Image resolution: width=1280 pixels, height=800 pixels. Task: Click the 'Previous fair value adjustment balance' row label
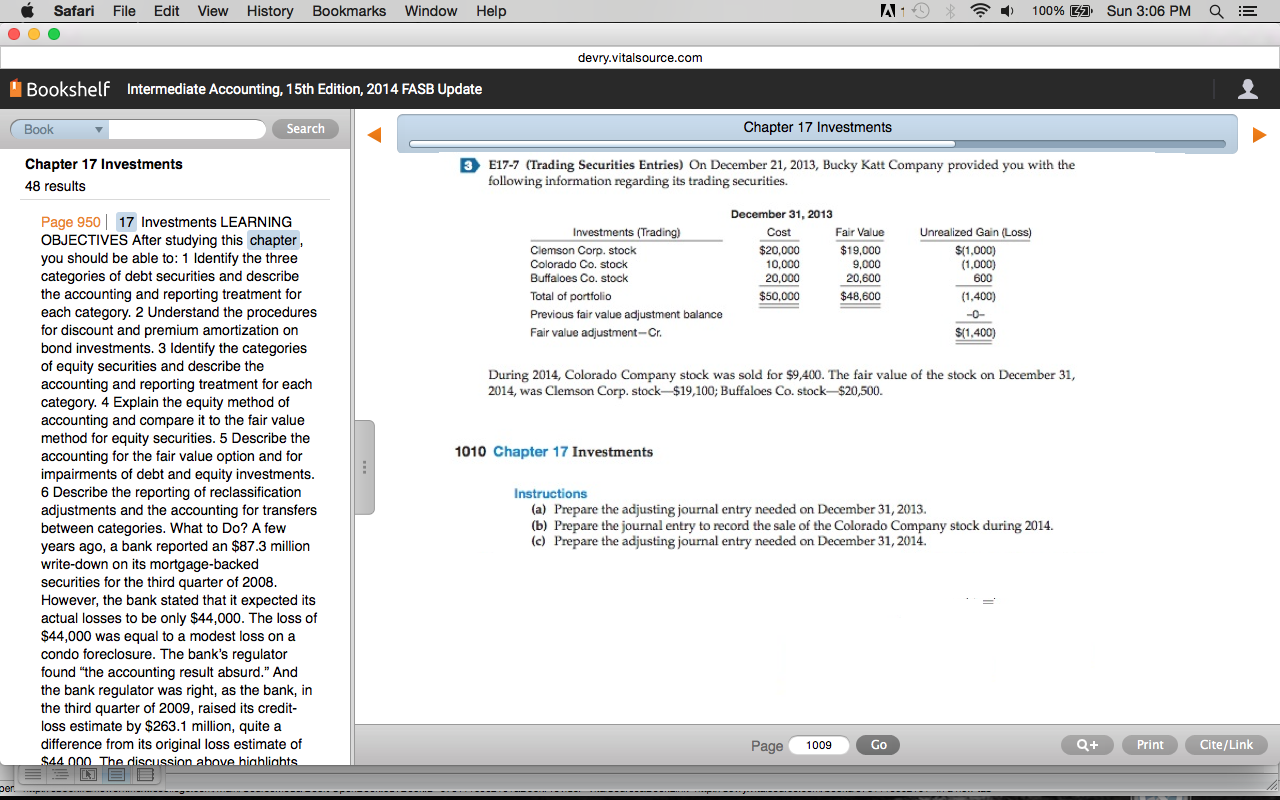pos(626,314)
